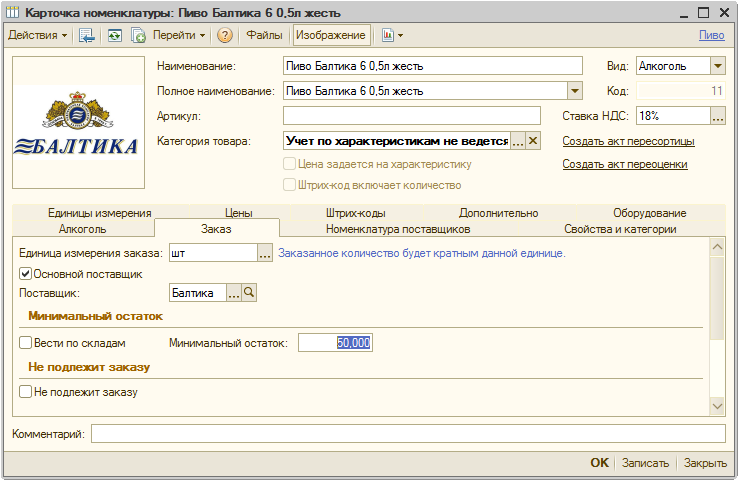Click the Вид field showing Алкоголь
The width and height of the screenshot is (738, 480).
pos(674,66)
